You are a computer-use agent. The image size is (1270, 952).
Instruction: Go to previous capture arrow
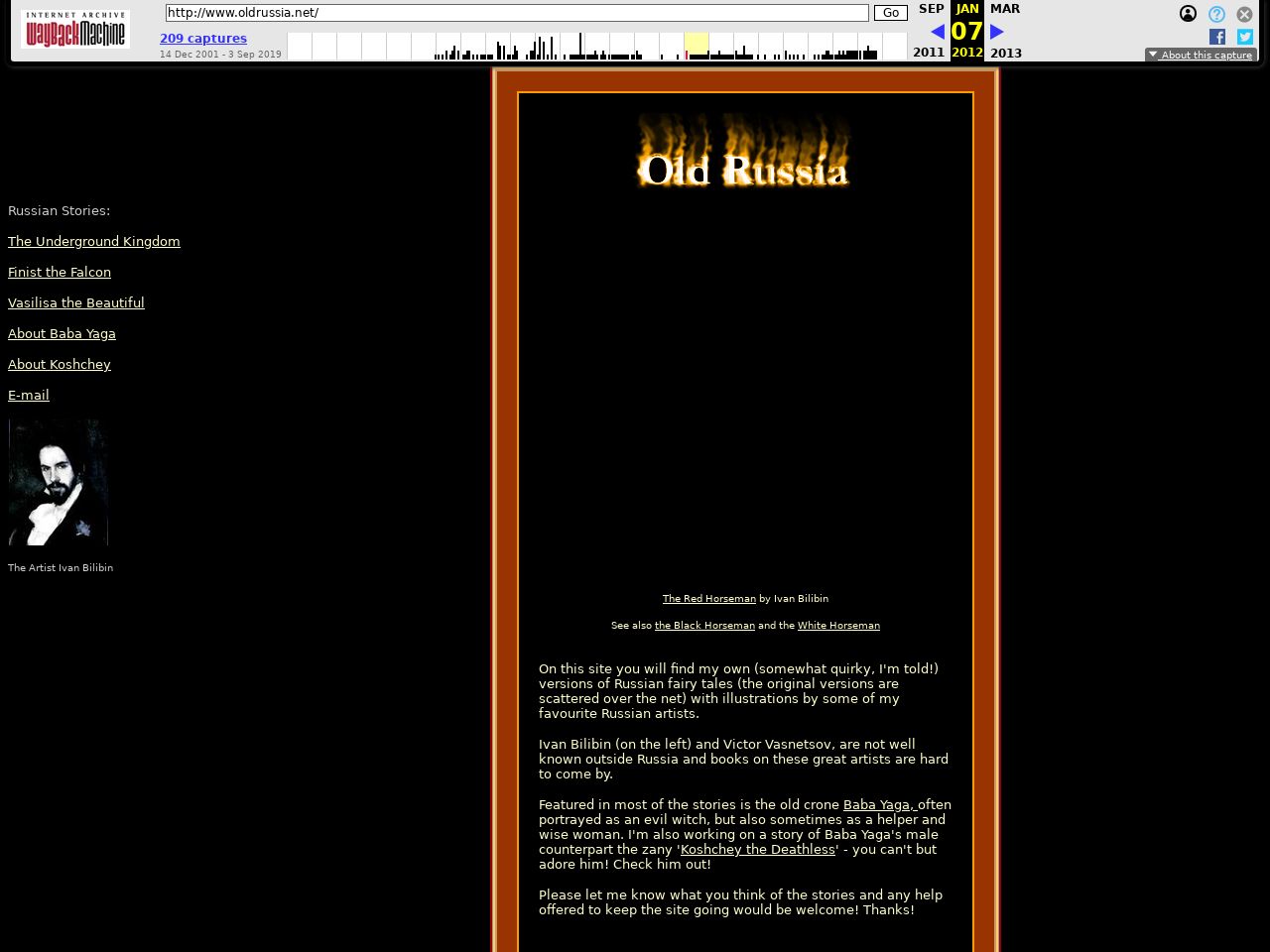pos(937,32)
